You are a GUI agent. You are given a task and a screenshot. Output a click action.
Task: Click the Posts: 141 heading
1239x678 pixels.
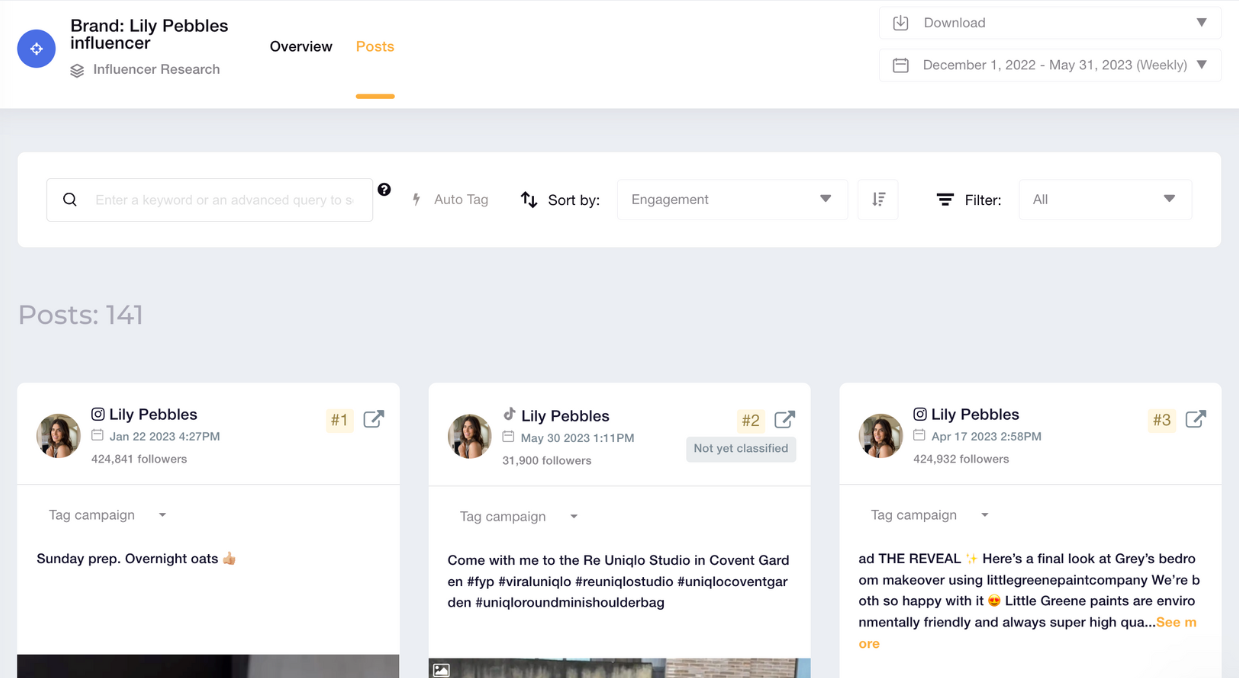click(81, 315)
